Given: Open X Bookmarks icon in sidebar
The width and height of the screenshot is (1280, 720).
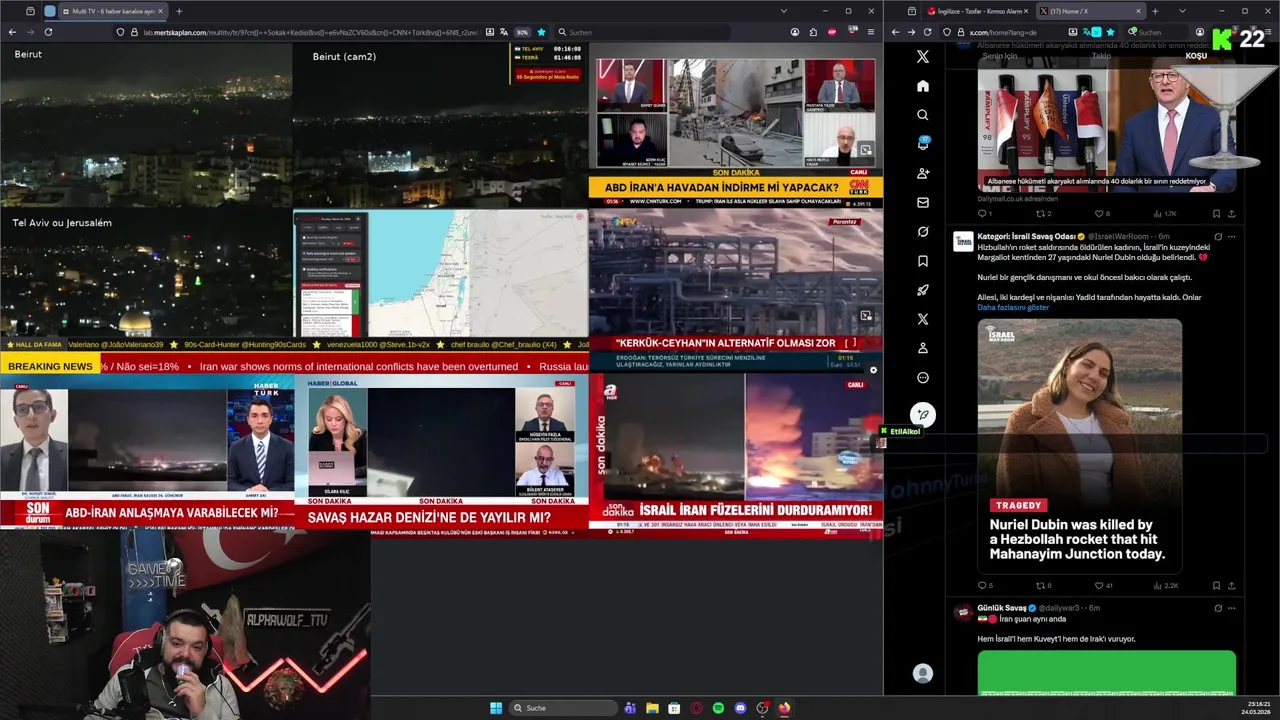Looking at the screenshot, I should click(x=923, y=261).
